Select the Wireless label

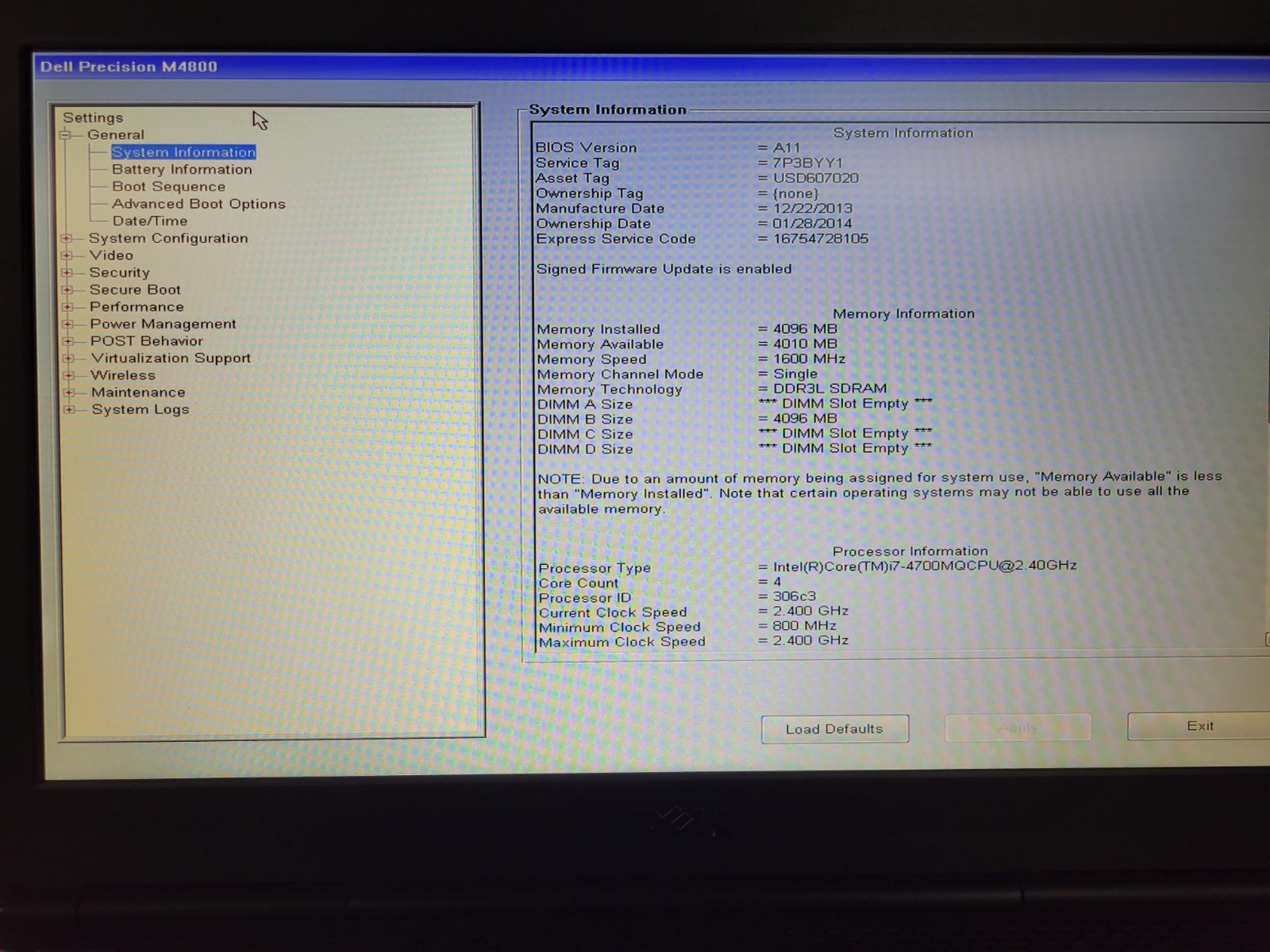123,375
